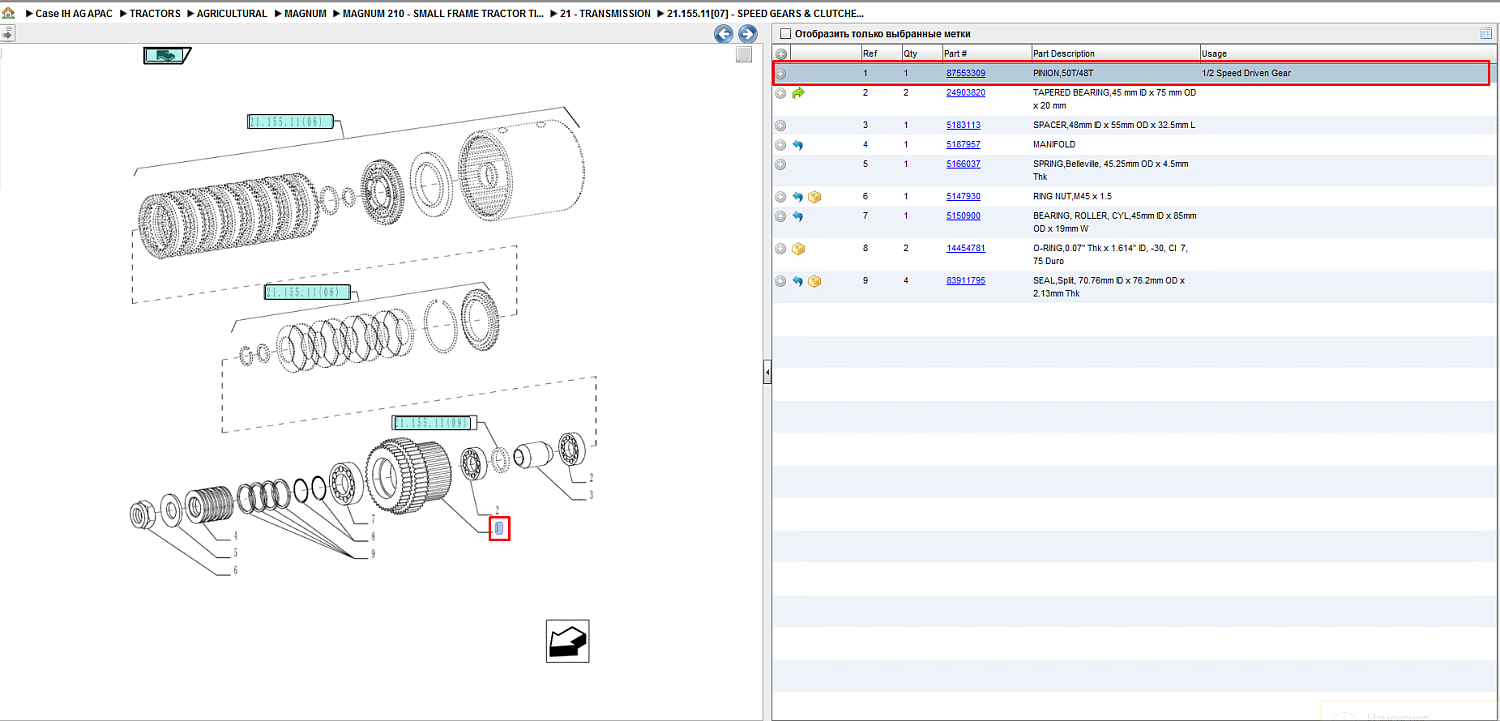Click green arrow icon on TAPERED BEARING row
This screenshot has width=1500, height=721.
coord(798,93)
